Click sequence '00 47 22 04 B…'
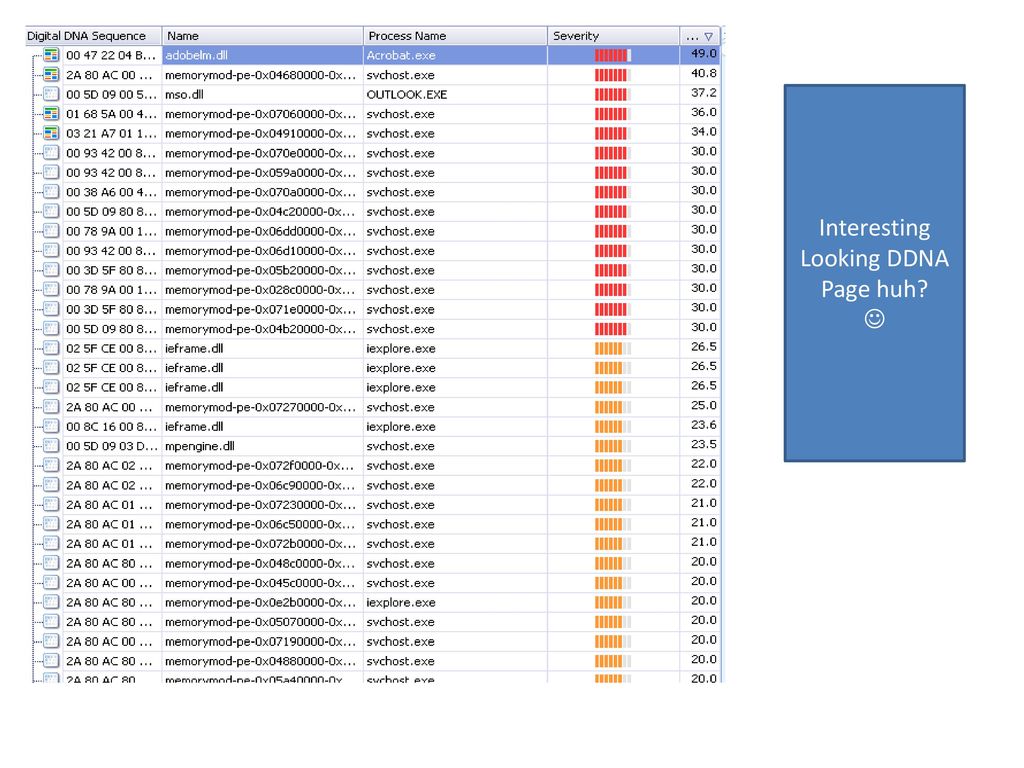Viewport: 1024px width, 768px height. pos(111,56)
